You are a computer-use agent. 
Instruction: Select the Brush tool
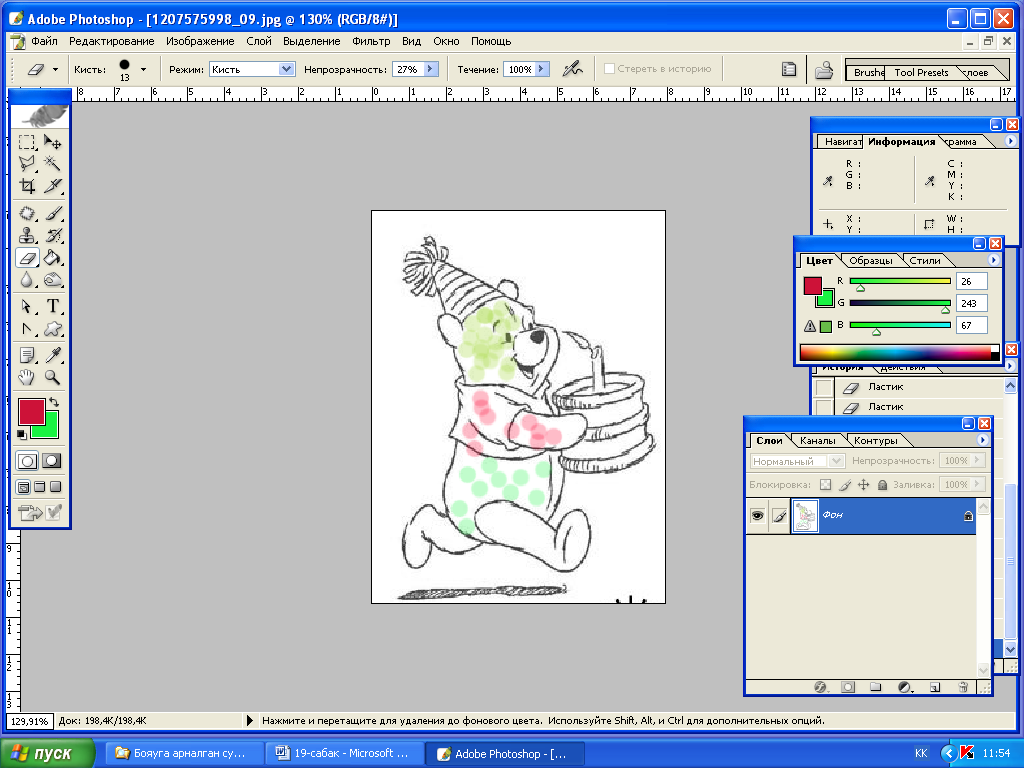coord(52,214)
